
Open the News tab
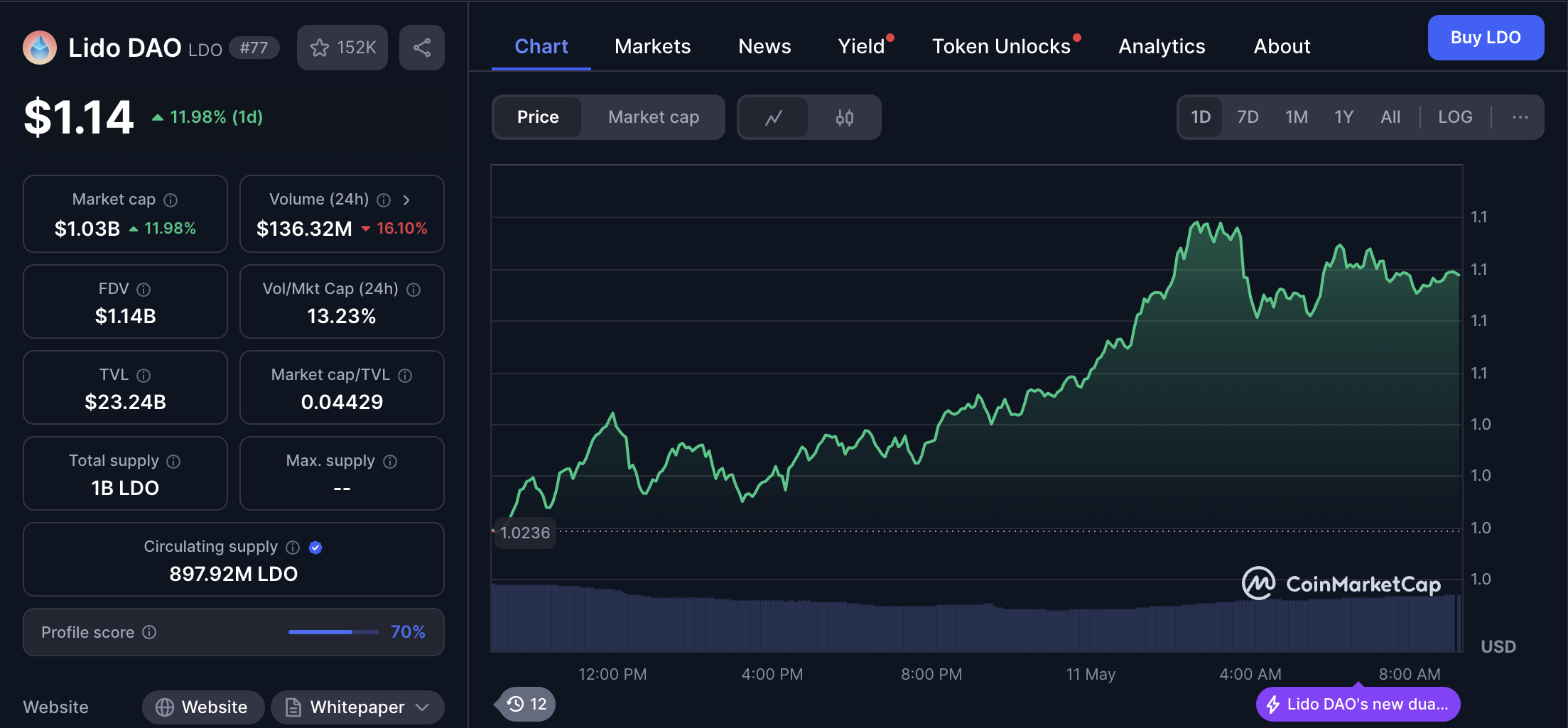[x=764, y=47]
